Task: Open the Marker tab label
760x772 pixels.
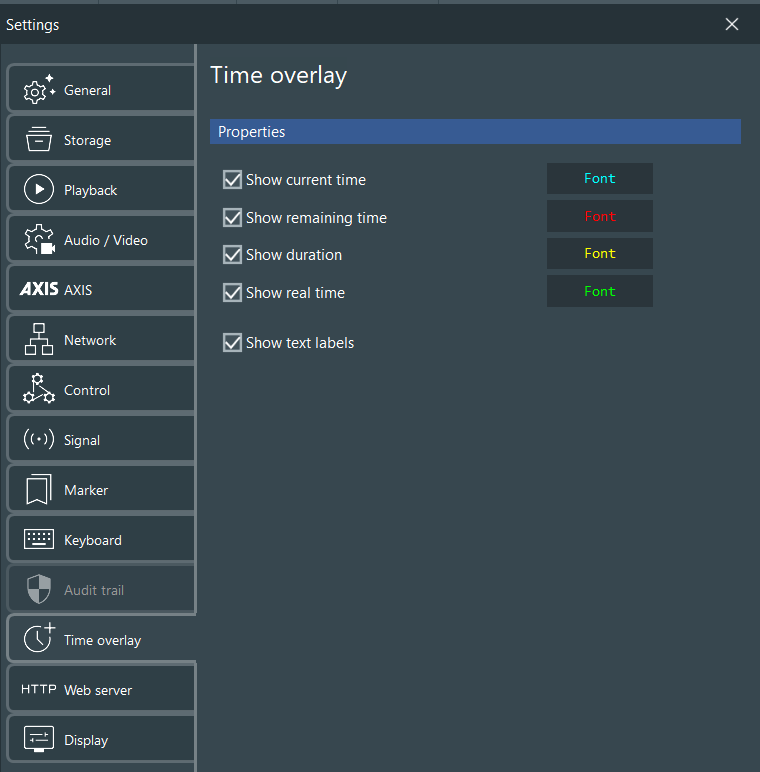Action: point(86,490)
